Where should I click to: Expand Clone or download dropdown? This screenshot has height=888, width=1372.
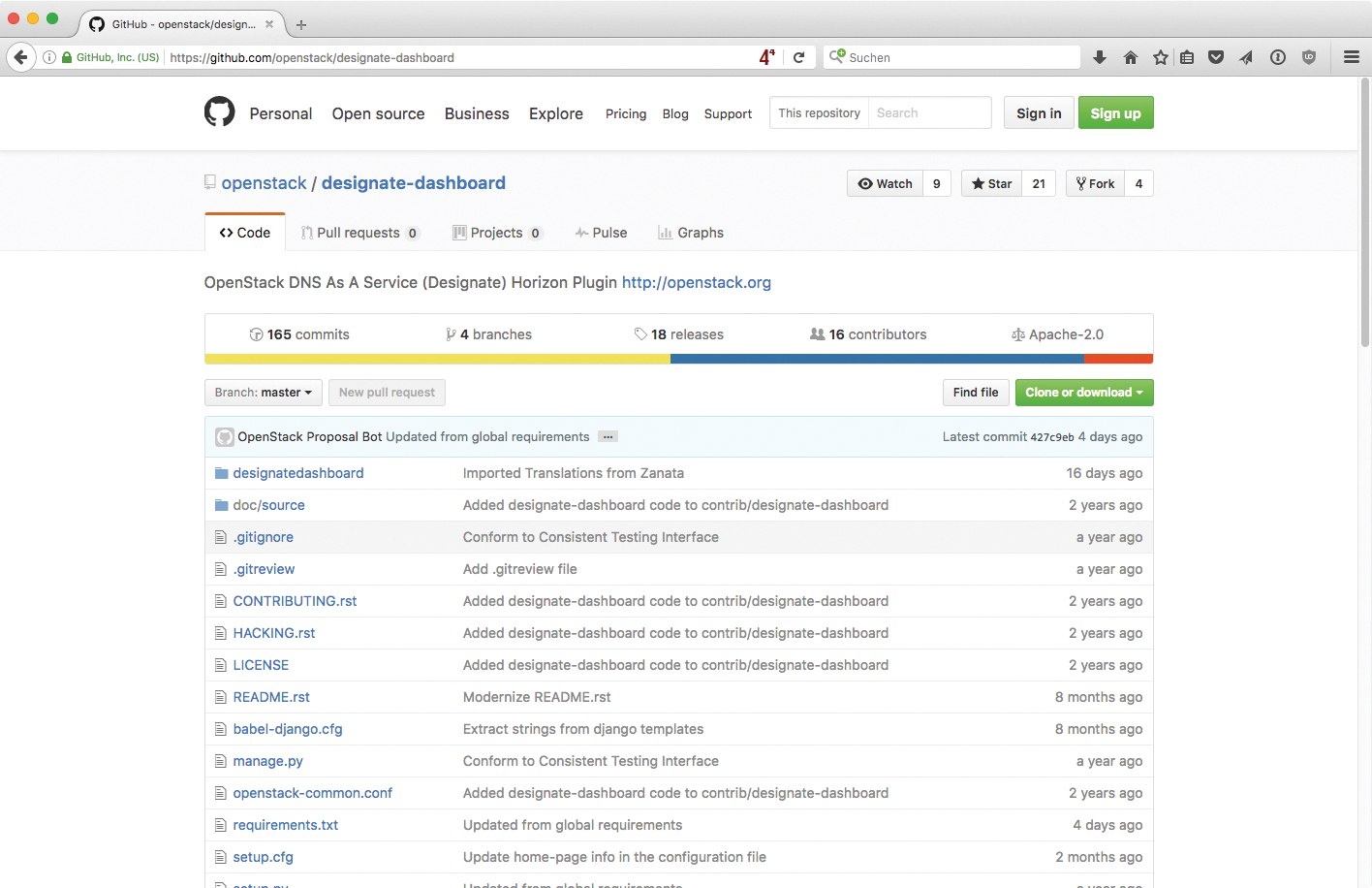pyautogui.click(x=1083, y=393)
